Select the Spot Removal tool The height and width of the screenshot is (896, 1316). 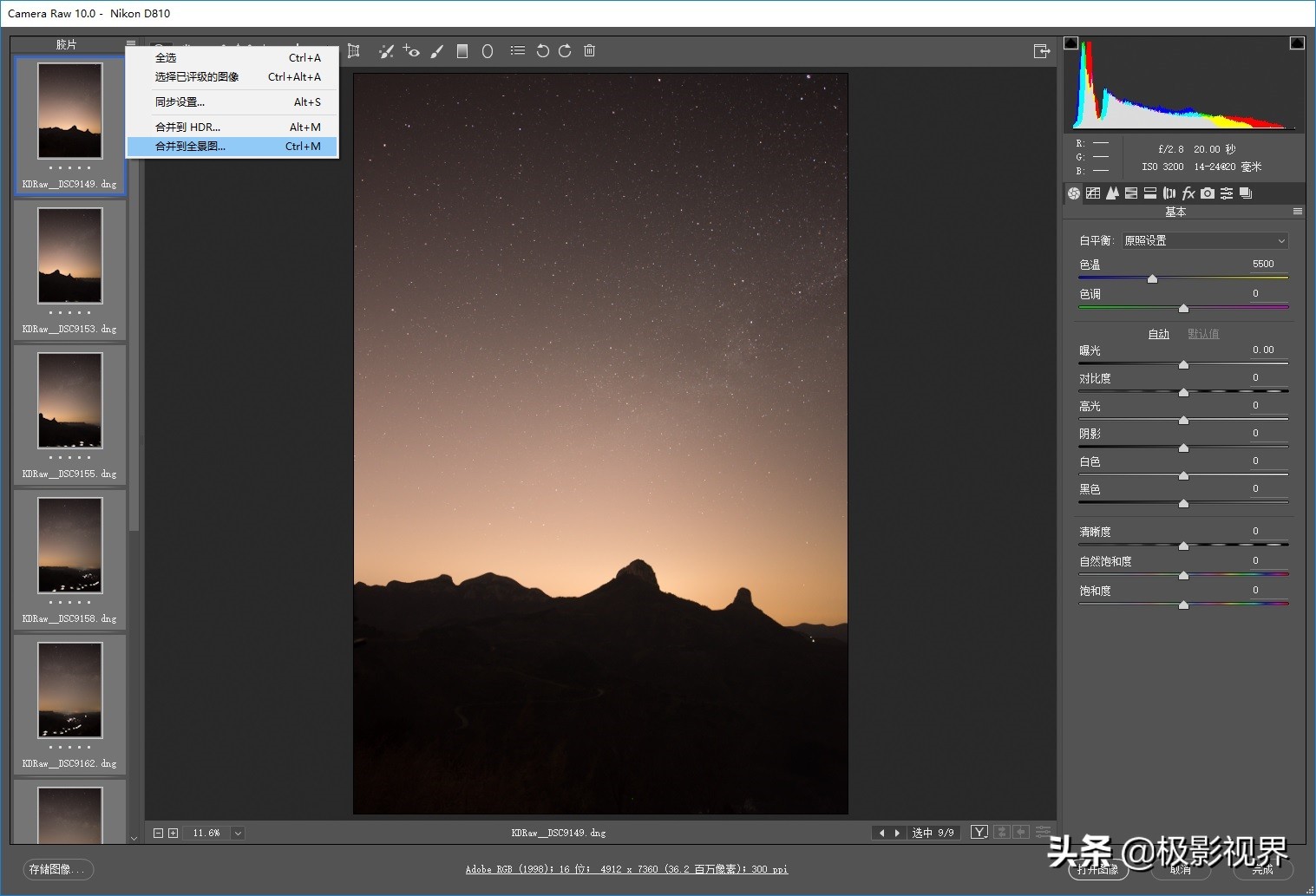[x=386, y=51]
